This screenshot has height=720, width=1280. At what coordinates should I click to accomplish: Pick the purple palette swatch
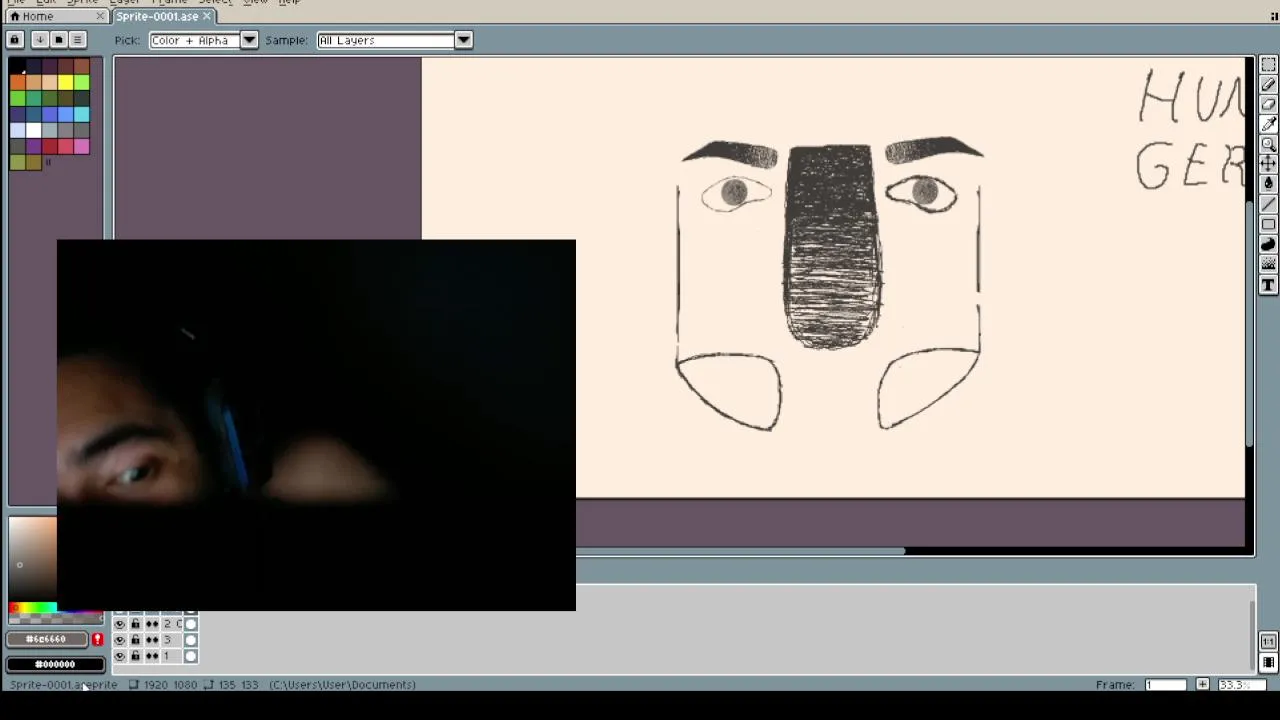33,146
